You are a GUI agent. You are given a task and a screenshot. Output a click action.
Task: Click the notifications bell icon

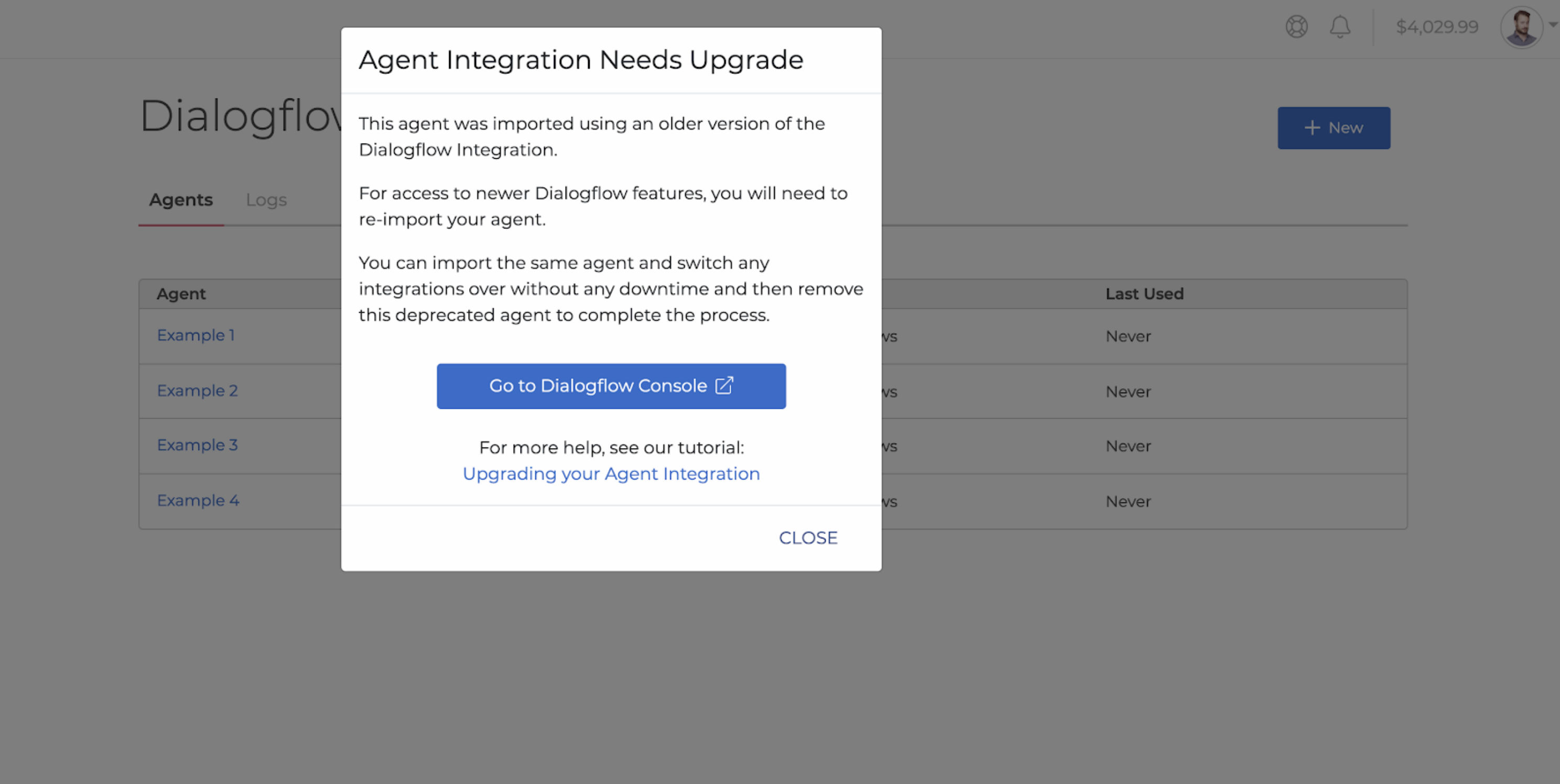click(x=1340, y=26)
